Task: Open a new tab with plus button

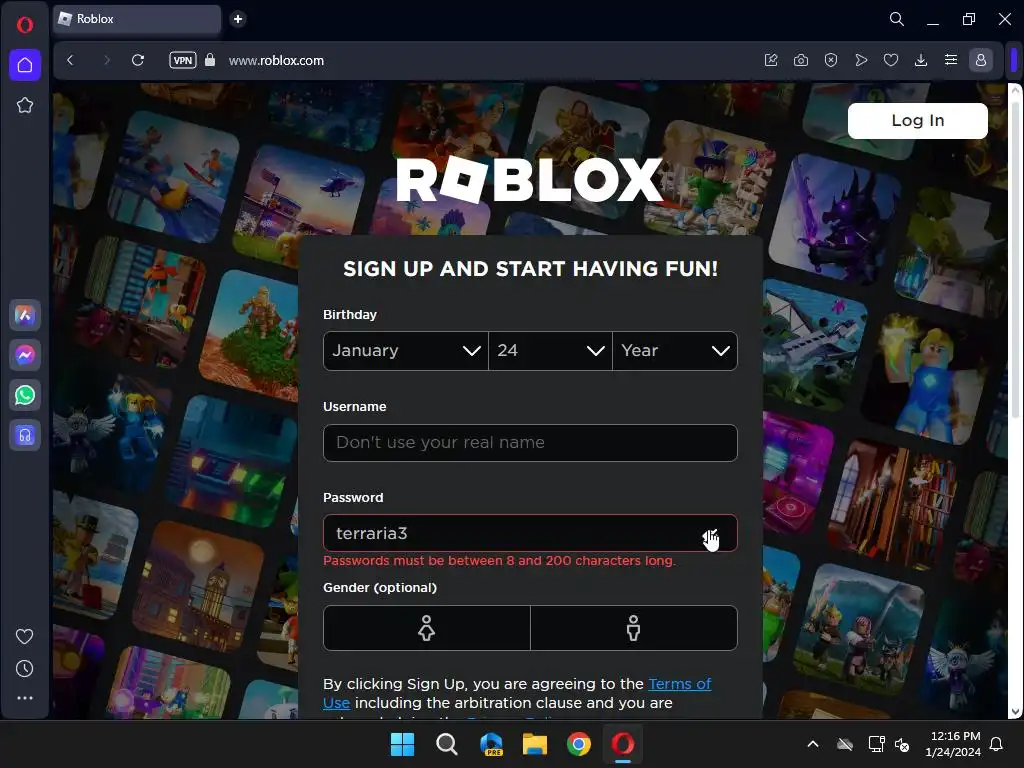Action: [238, 19]
